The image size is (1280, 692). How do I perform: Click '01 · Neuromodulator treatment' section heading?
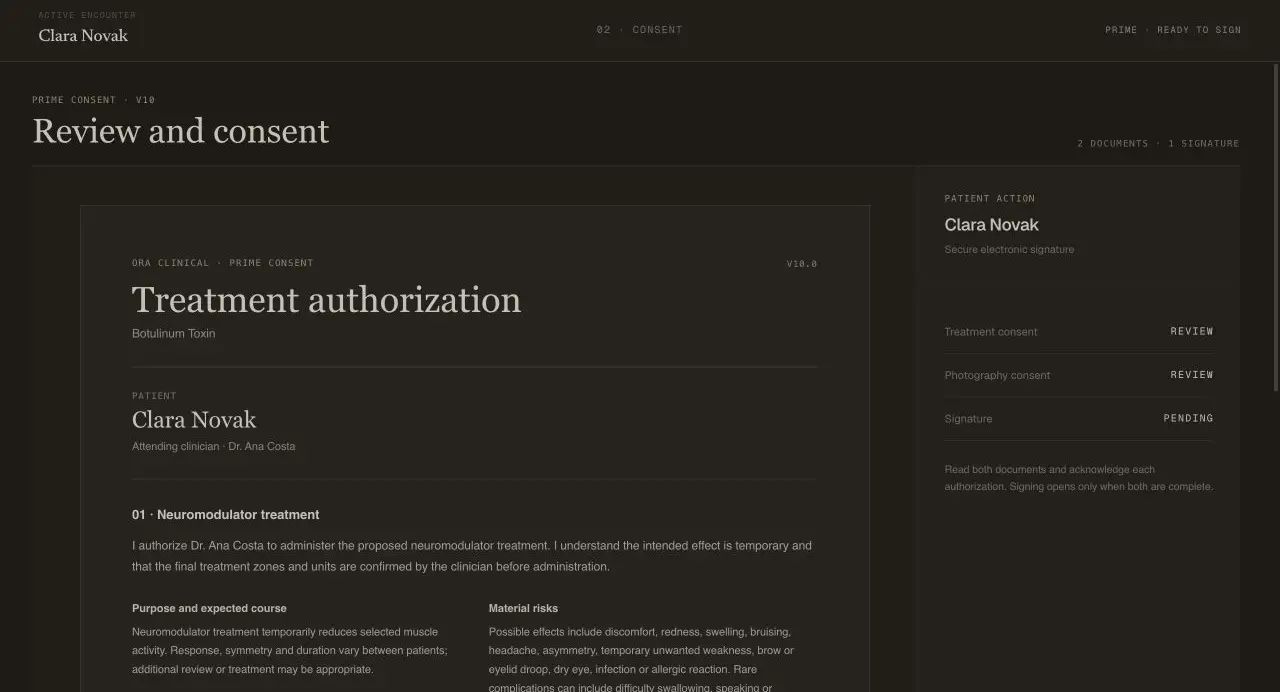pos(226,515)
